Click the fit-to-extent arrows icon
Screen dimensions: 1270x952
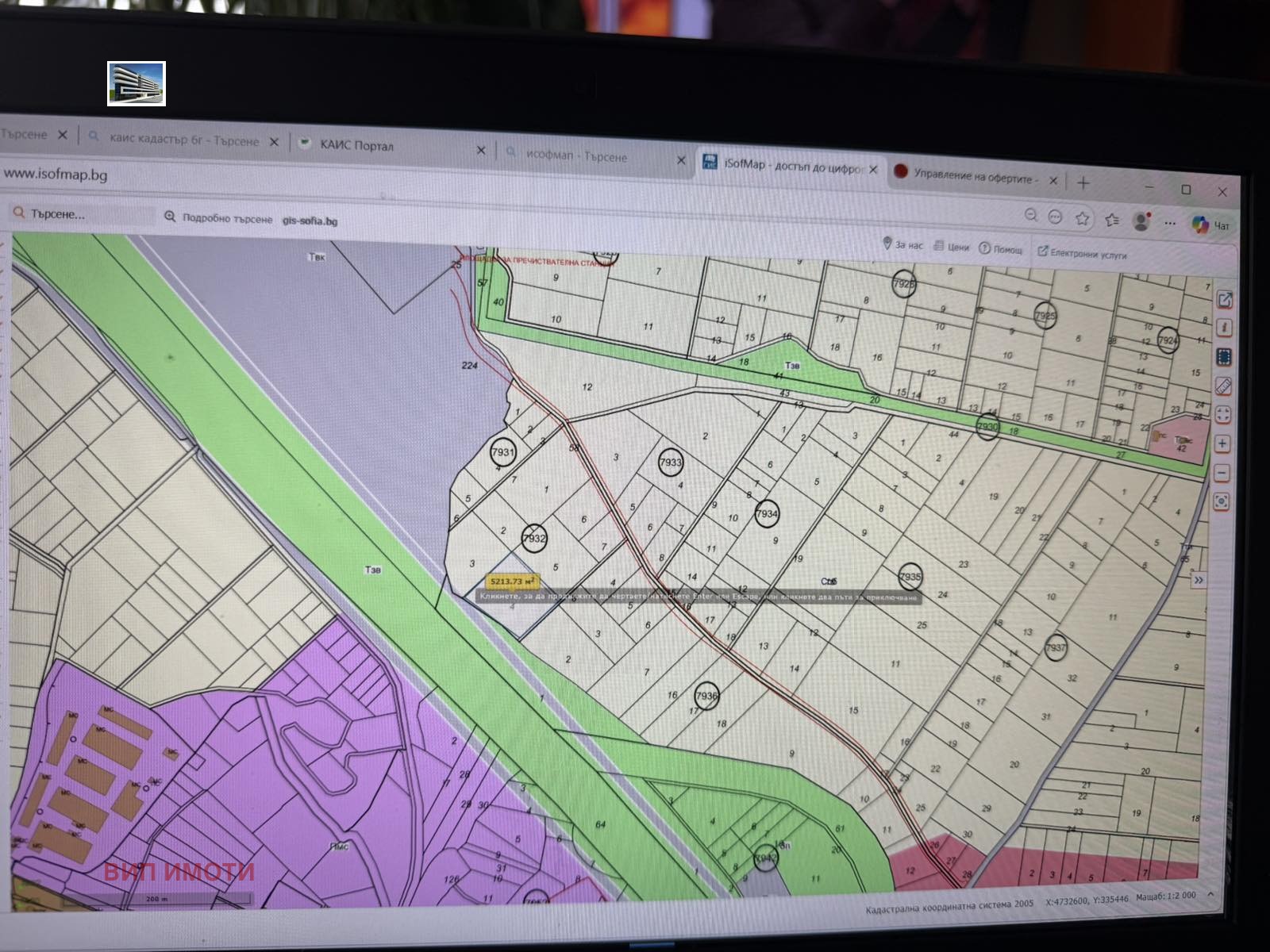coord(1222,414)
